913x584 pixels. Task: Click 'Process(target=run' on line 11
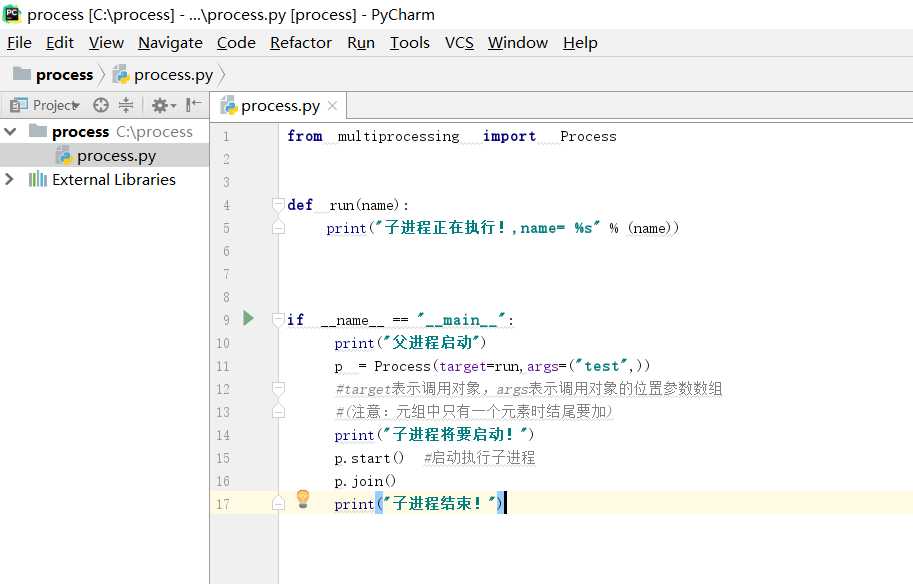tap(448, 366)
